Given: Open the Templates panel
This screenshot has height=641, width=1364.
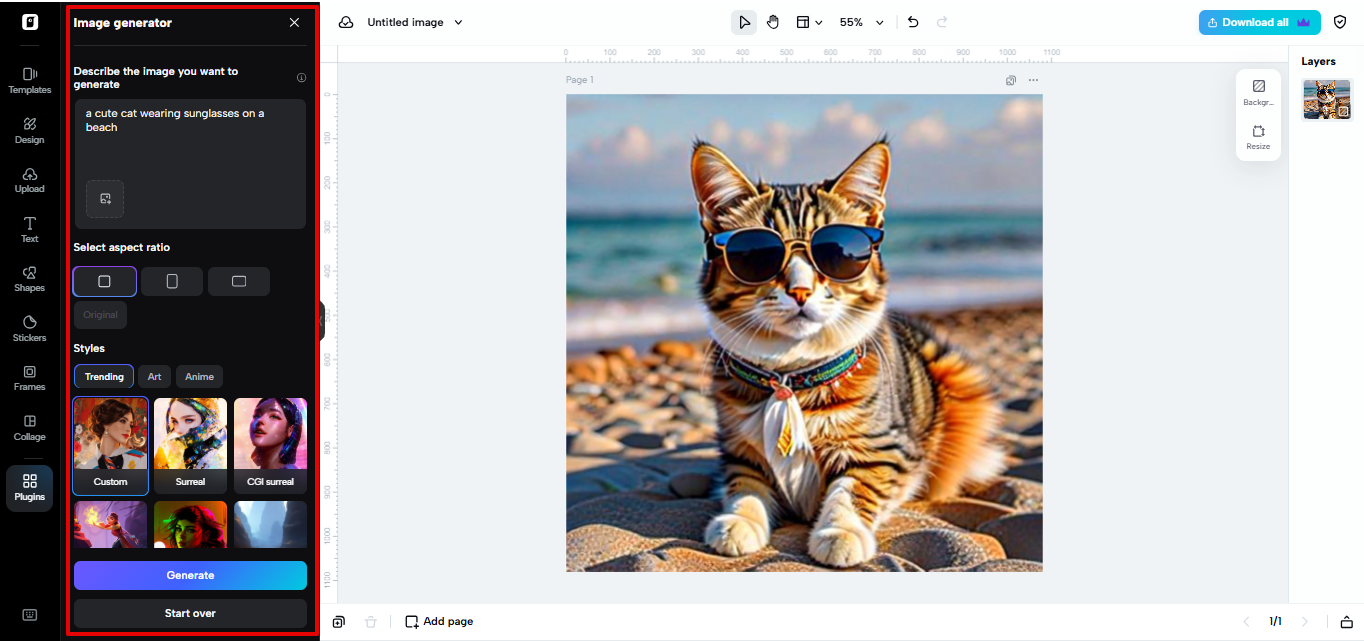Looking at the screenshot, I should (x=29, y=80).
